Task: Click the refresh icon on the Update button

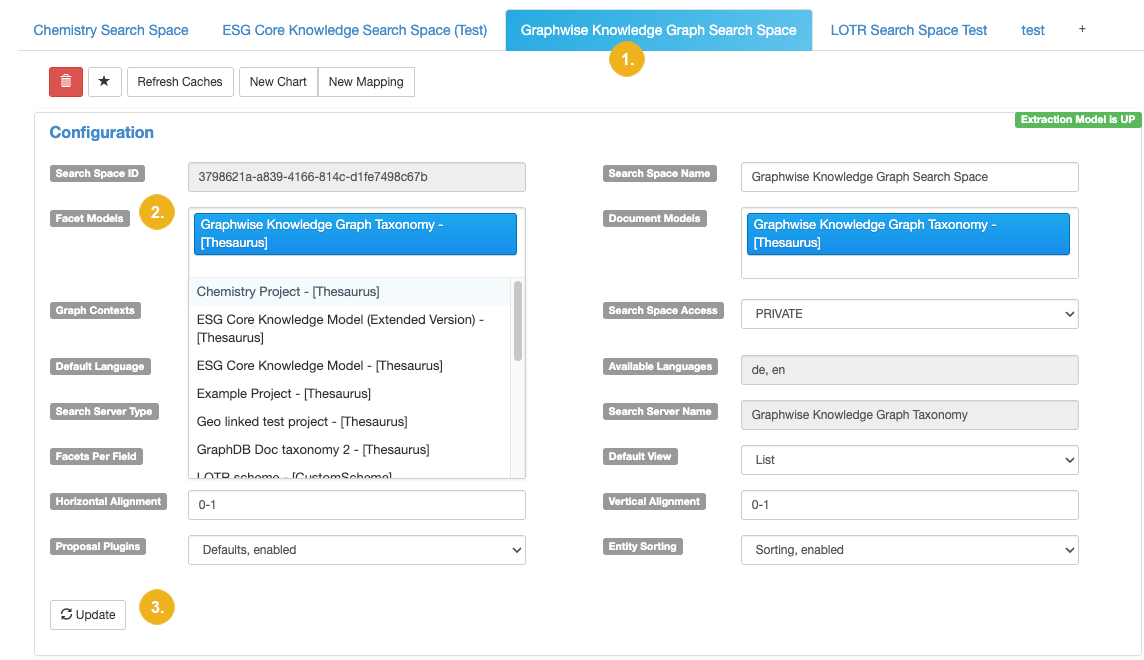Action: 66,615
